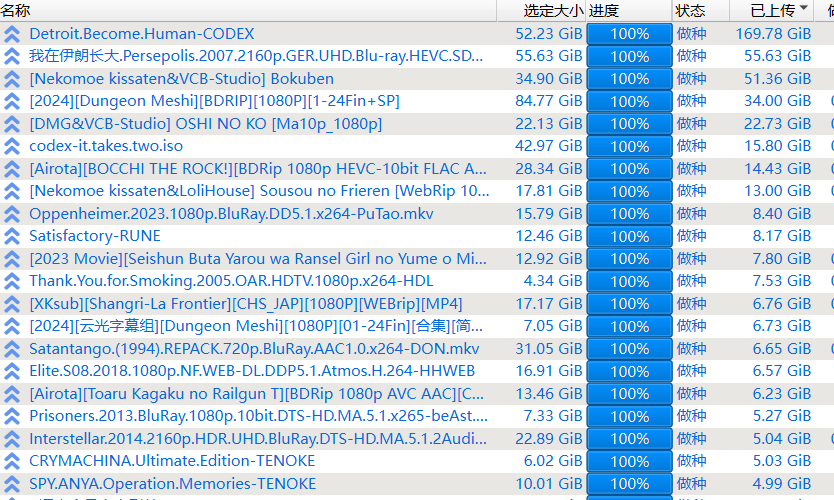Click uploaded value 7.80 GiB
This screenshot has height=500, width=834.
click(781, 259)
